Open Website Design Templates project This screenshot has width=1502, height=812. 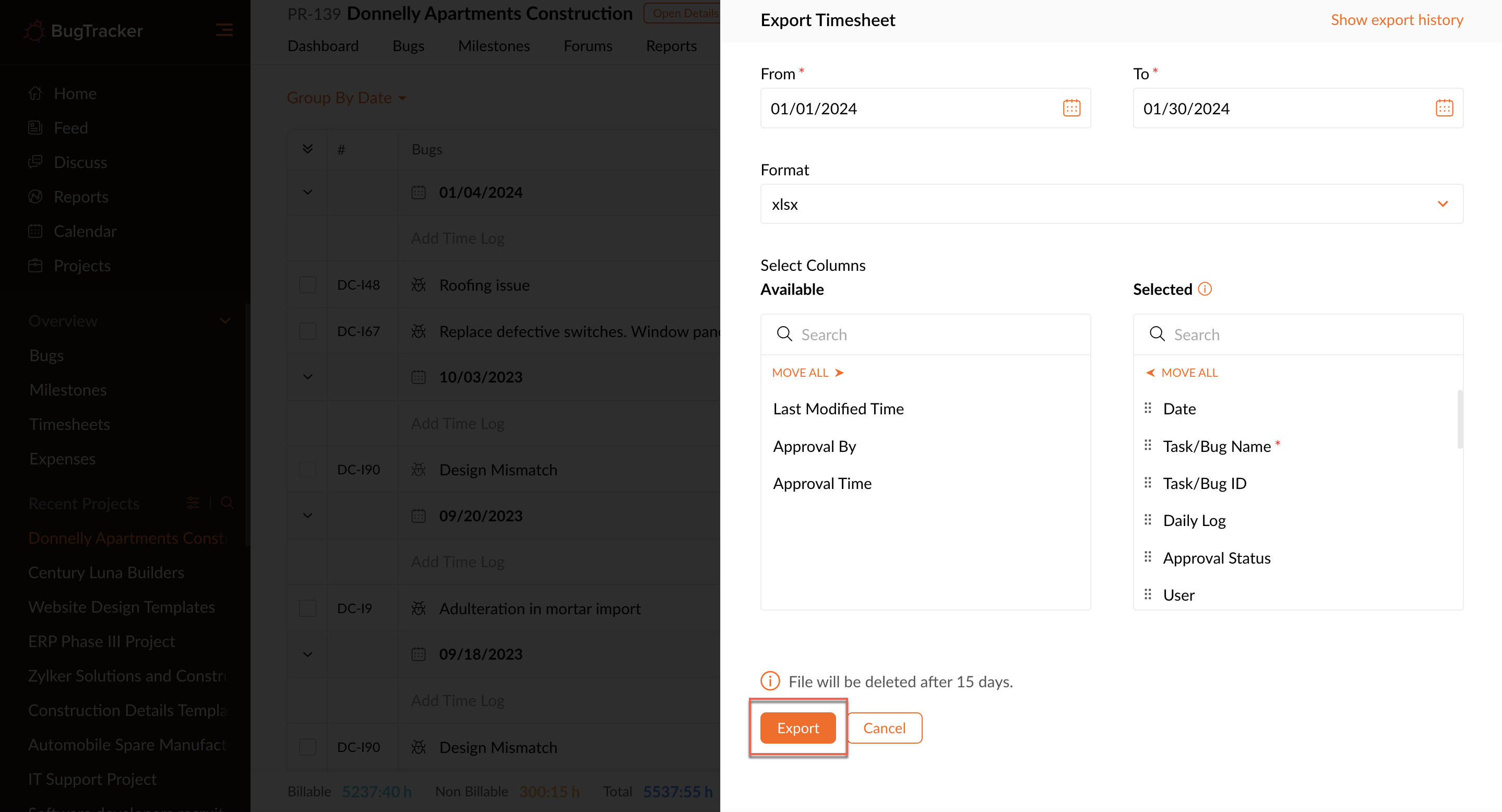coord(121,607)
